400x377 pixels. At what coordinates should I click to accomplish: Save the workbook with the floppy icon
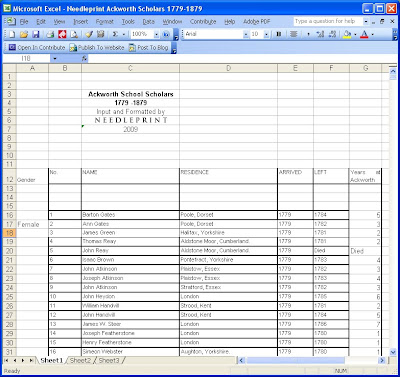[x=36, y=34]
